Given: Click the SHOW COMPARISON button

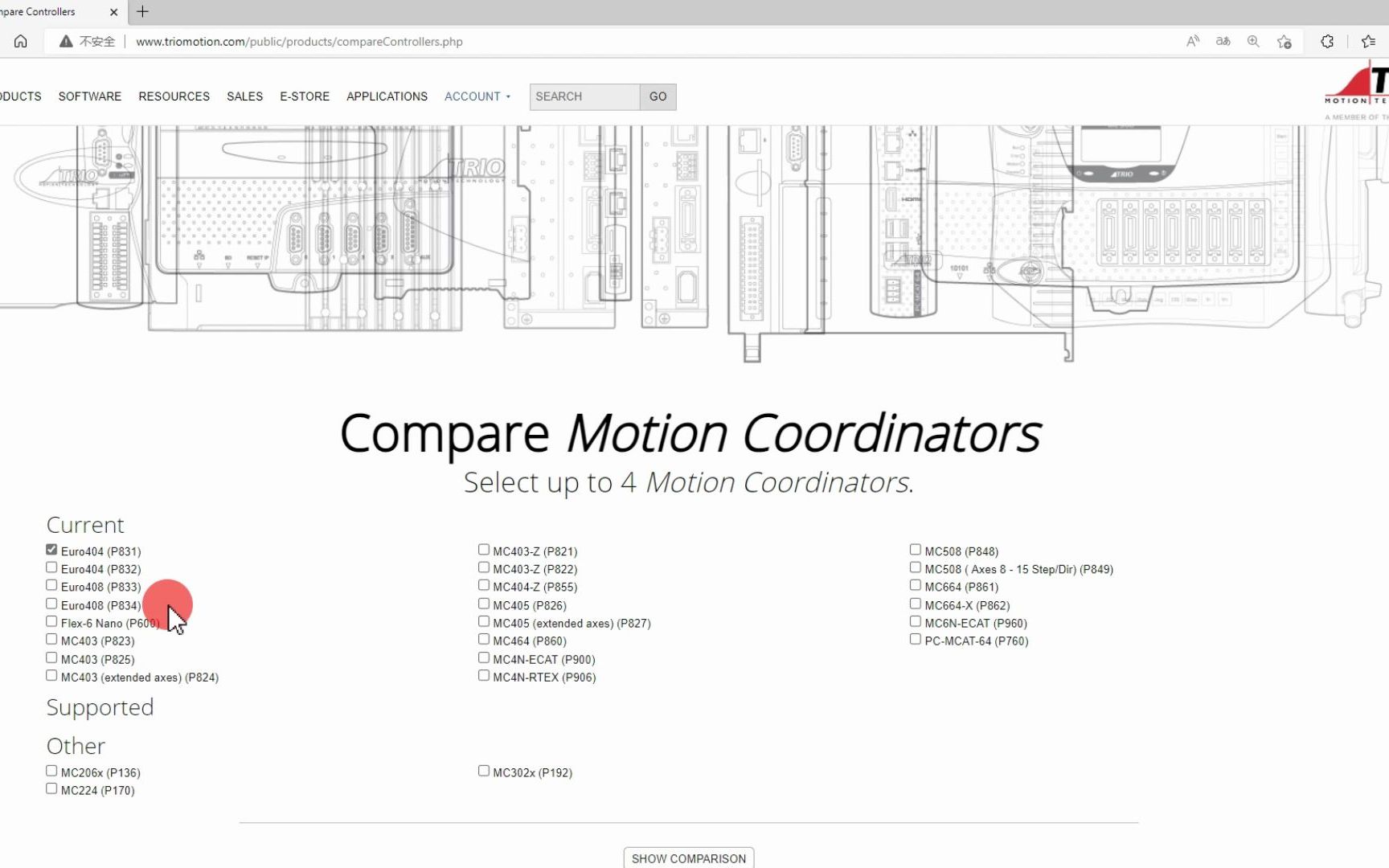Looking at the screenshot, I should tap(689, 858).
